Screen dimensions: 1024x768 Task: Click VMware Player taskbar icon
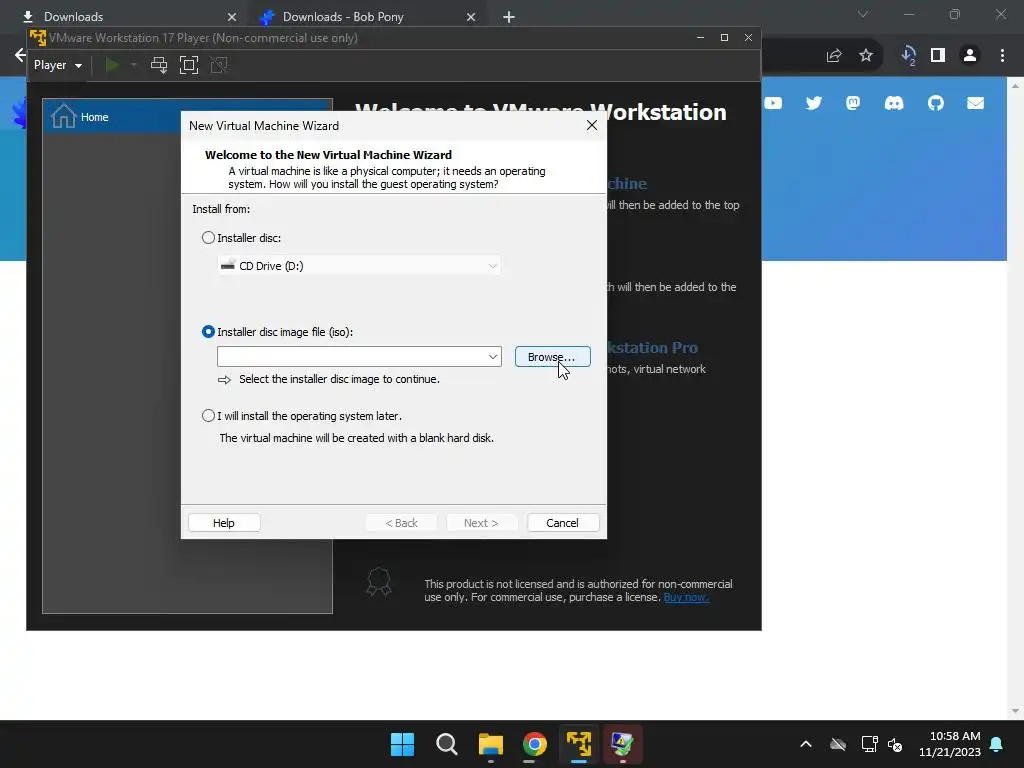point(579,744)
